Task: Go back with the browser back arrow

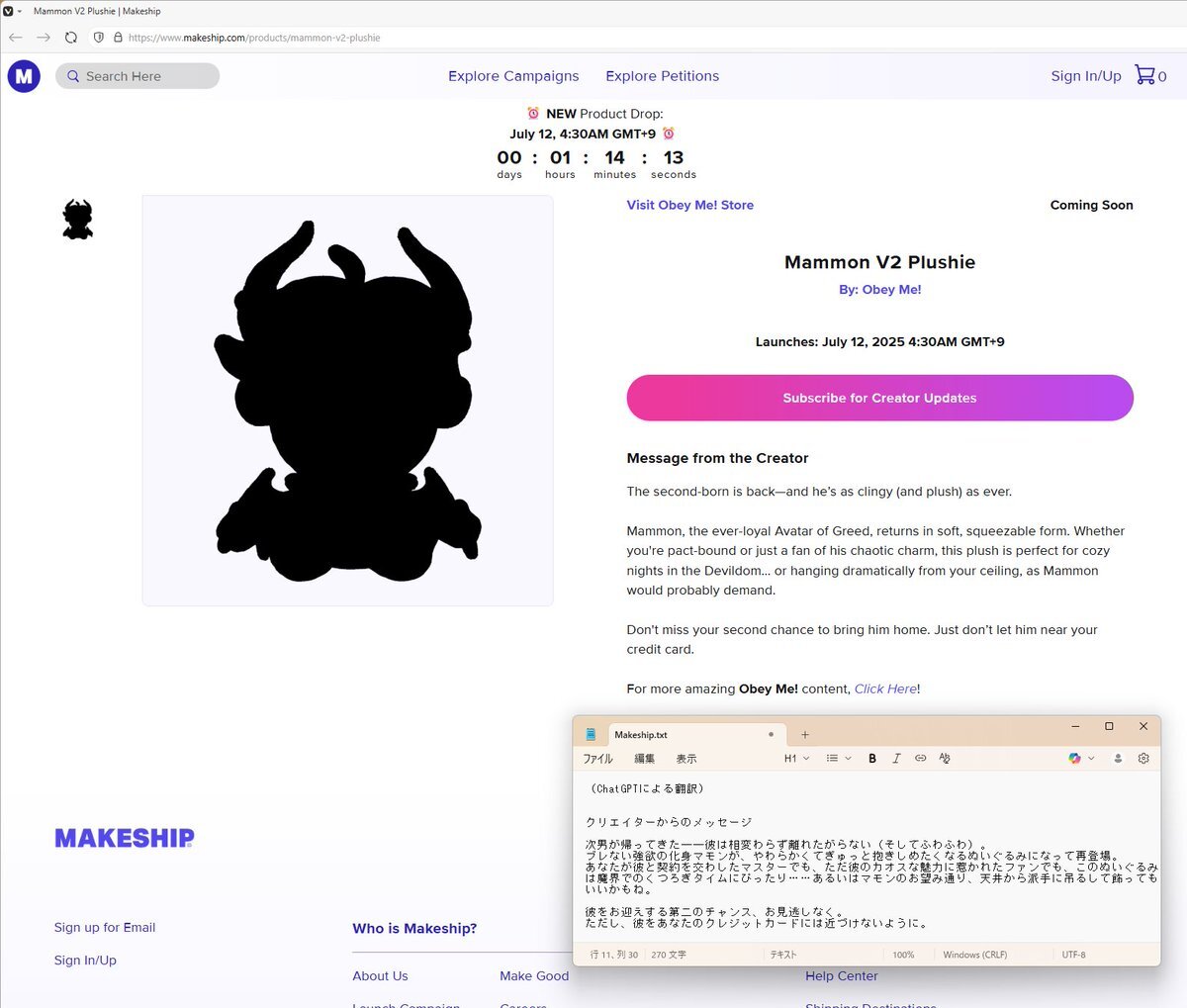Action: (16, 38)
